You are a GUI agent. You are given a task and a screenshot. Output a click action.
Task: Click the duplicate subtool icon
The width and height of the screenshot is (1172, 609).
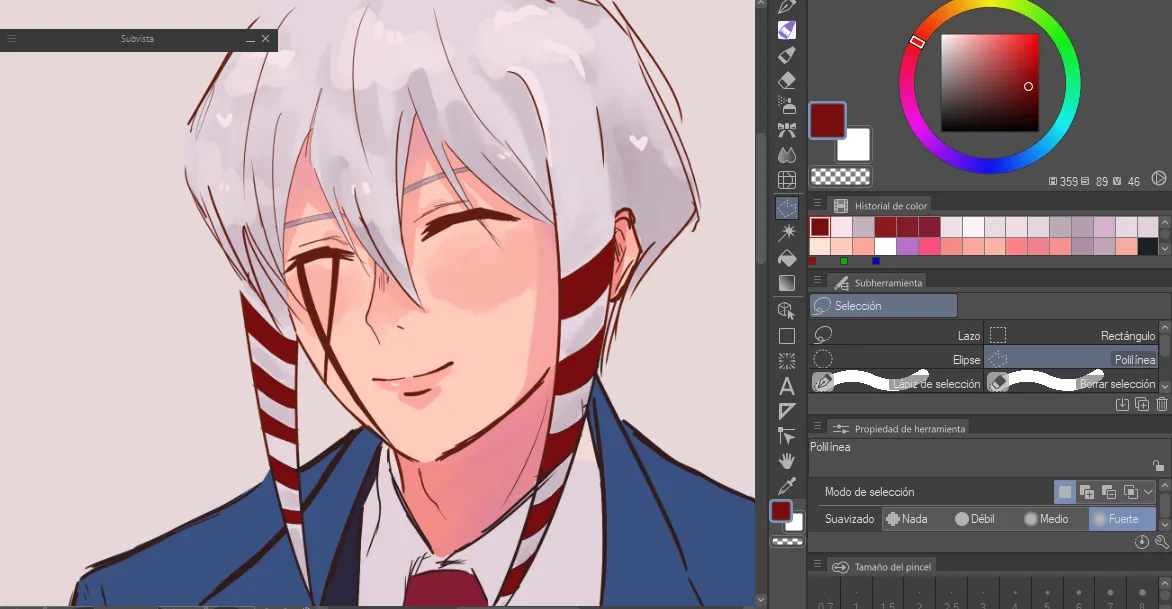[x=1142, y=404]
